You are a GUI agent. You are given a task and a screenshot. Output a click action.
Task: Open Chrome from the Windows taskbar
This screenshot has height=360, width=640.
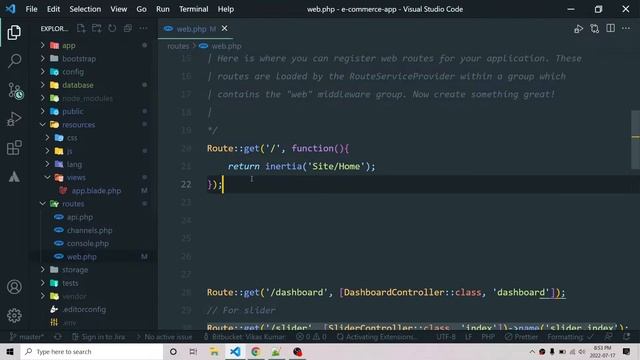point(256,351)
